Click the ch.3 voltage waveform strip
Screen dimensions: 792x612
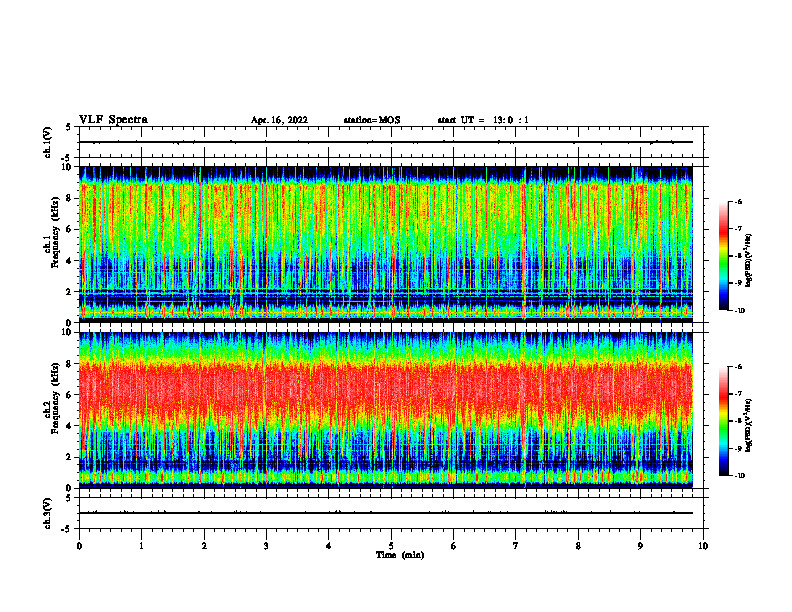(x=391, y=513)
